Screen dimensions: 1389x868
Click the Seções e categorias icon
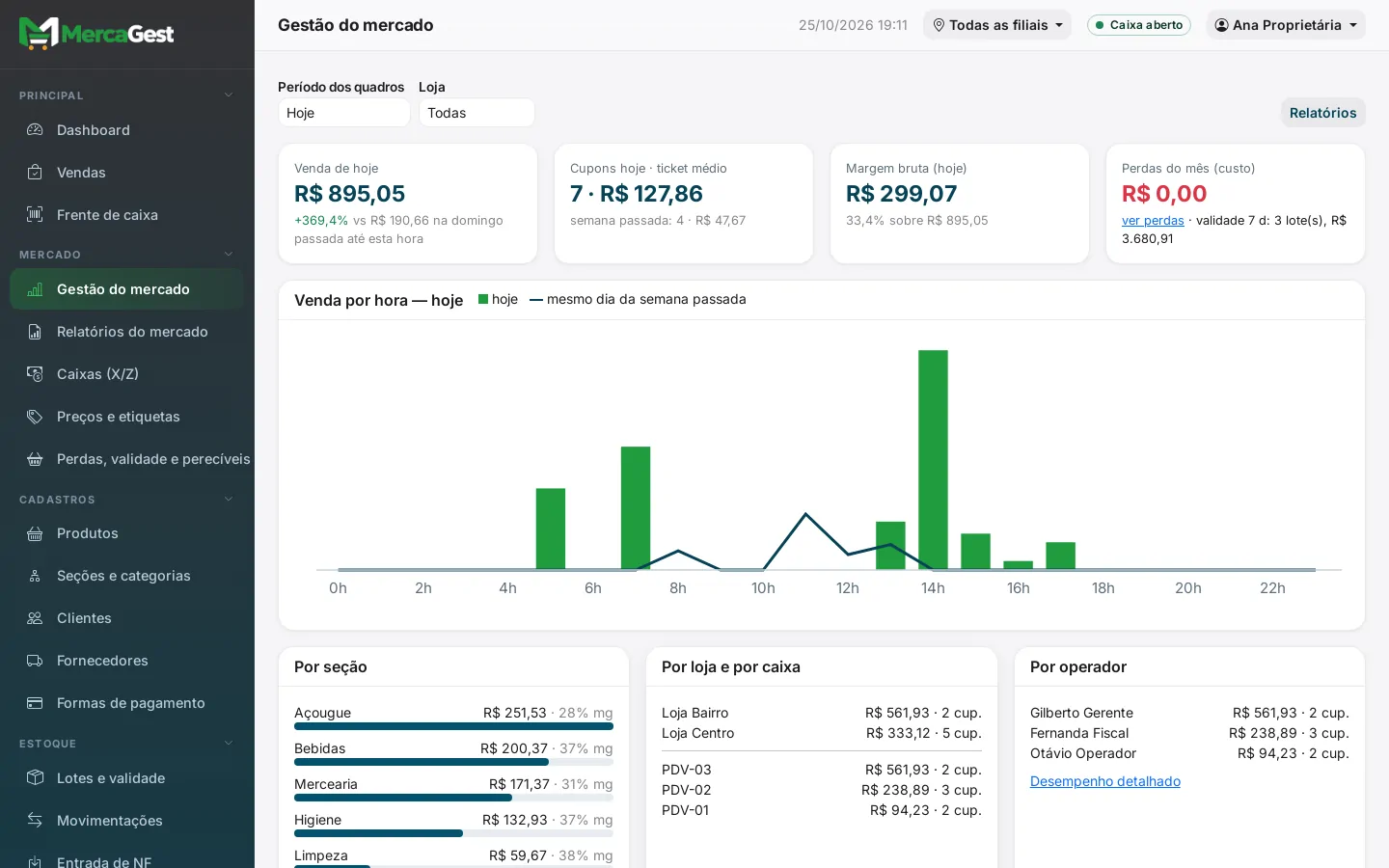click(35, 576)
